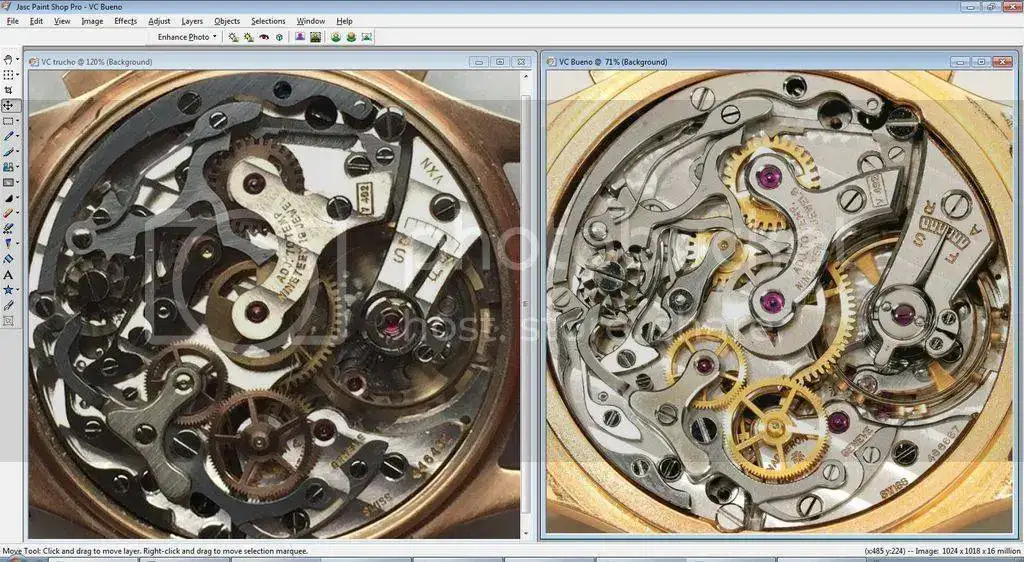Click the second sun-icon Smart Photo Fix button
The width and height of the screenshot is (1024, 562).
pyautogui.click(x=248, y=37)
